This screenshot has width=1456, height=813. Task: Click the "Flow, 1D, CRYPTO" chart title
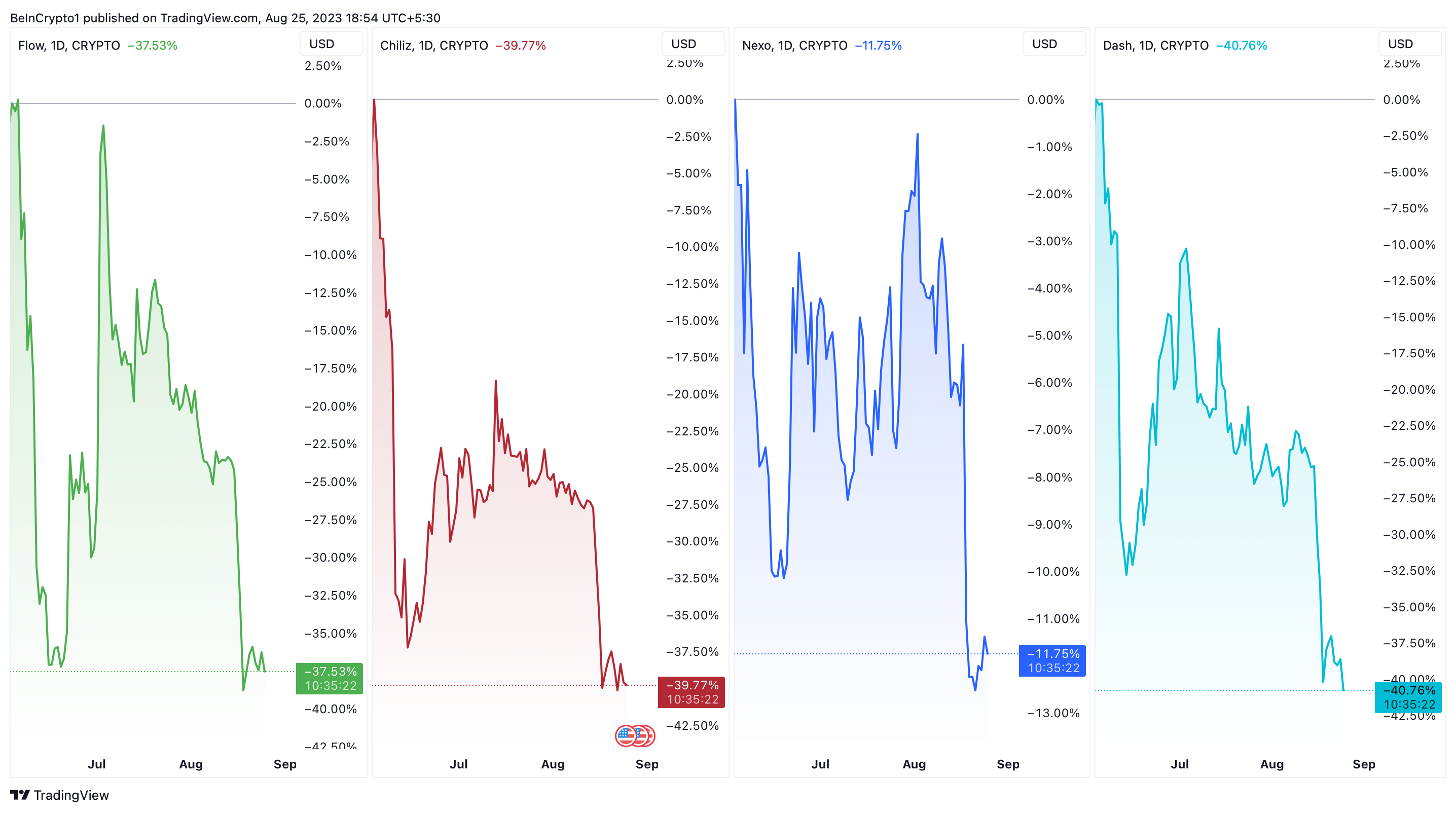(69, 45)
